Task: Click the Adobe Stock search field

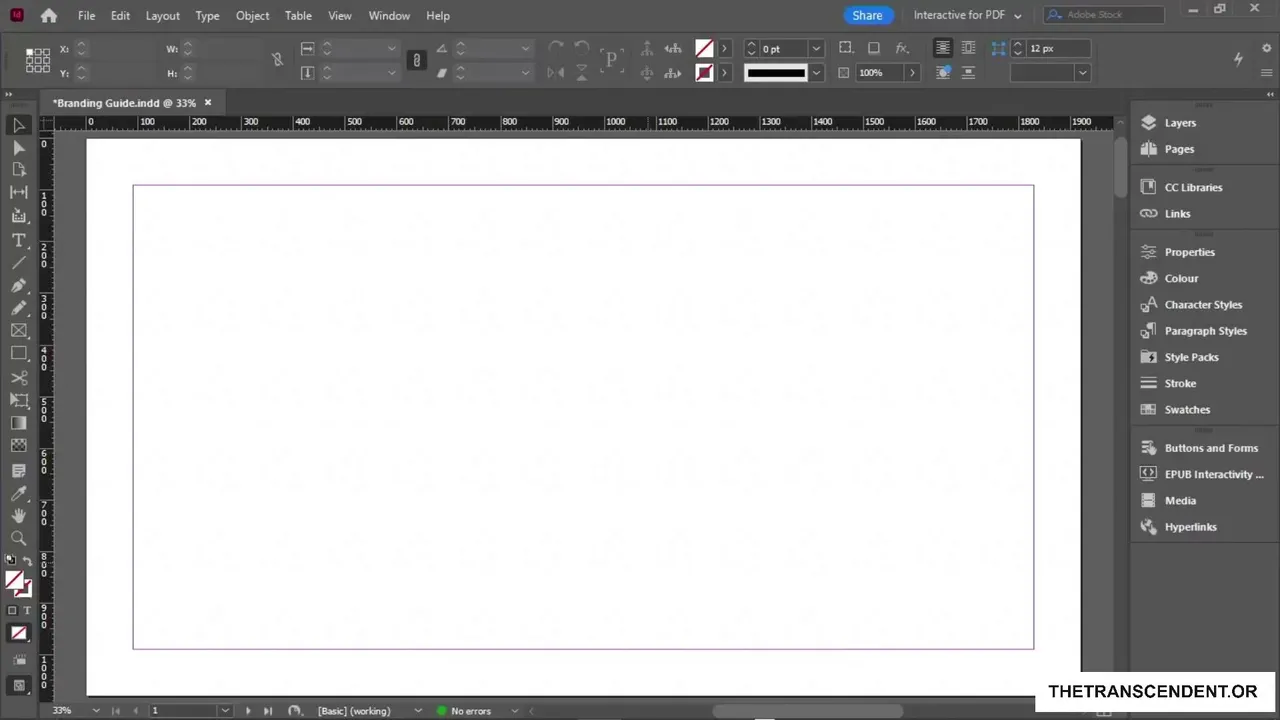Action: pos(1104,15)
